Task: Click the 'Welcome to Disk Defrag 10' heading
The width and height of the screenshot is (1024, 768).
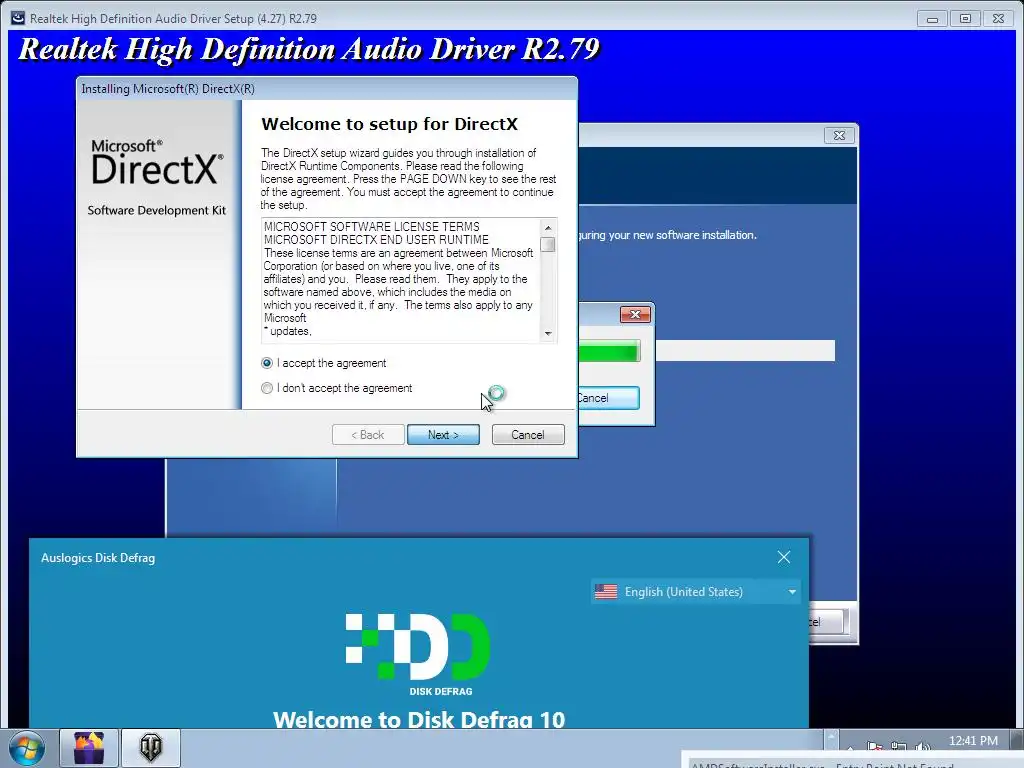Action: tap(419, 719)
